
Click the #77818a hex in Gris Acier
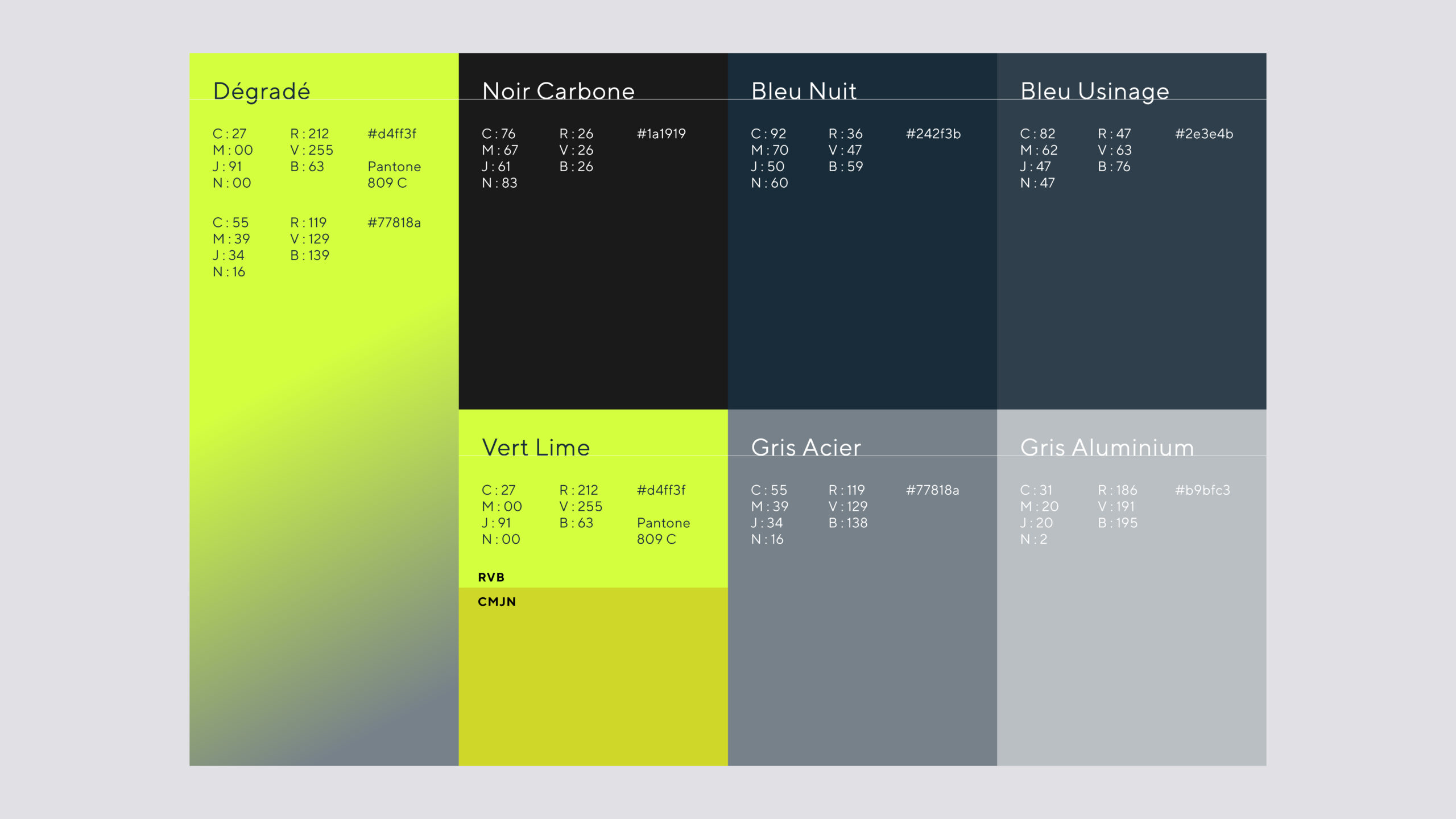click(932, 490)
